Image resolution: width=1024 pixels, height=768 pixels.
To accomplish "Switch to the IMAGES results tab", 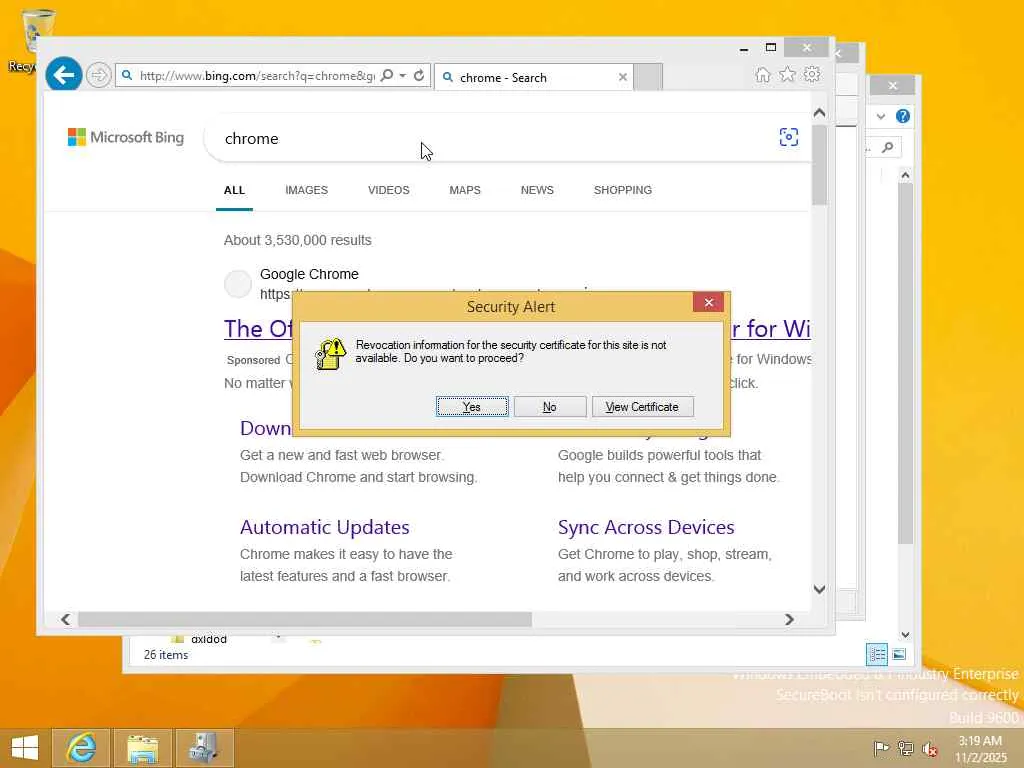I will pos(306,190).
